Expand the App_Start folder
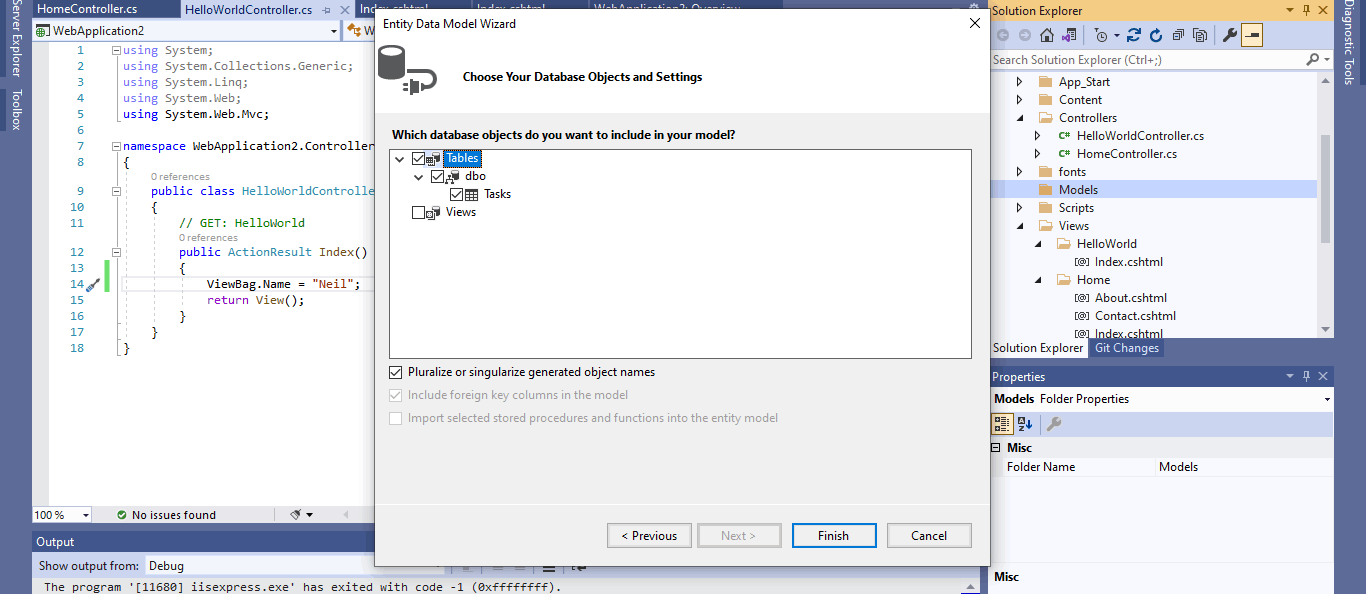The width and height of the screenshot is (1366, 594). coord(1020,82)
